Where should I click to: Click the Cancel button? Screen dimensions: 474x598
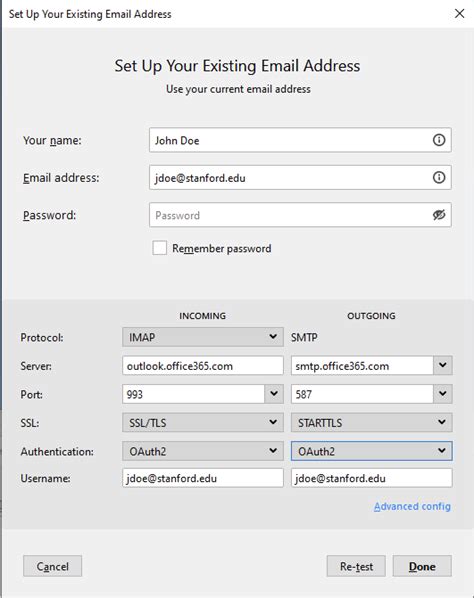(x=53, y=566)
